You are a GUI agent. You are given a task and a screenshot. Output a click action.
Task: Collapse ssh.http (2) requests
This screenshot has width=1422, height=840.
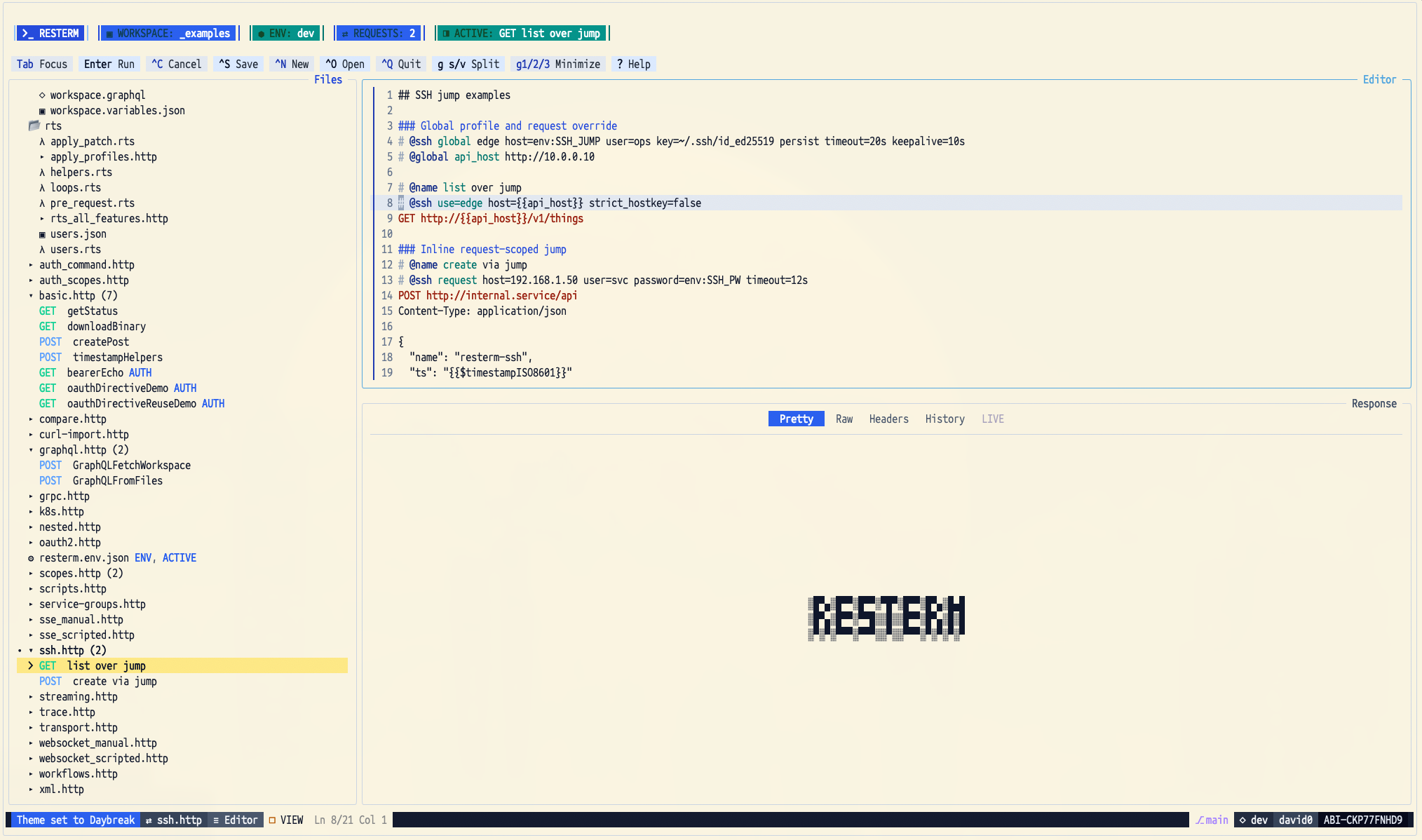click(x=31, y=650)
